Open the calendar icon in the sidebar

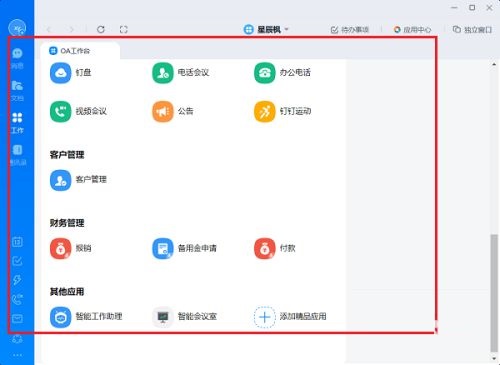(x=17, y=242)
